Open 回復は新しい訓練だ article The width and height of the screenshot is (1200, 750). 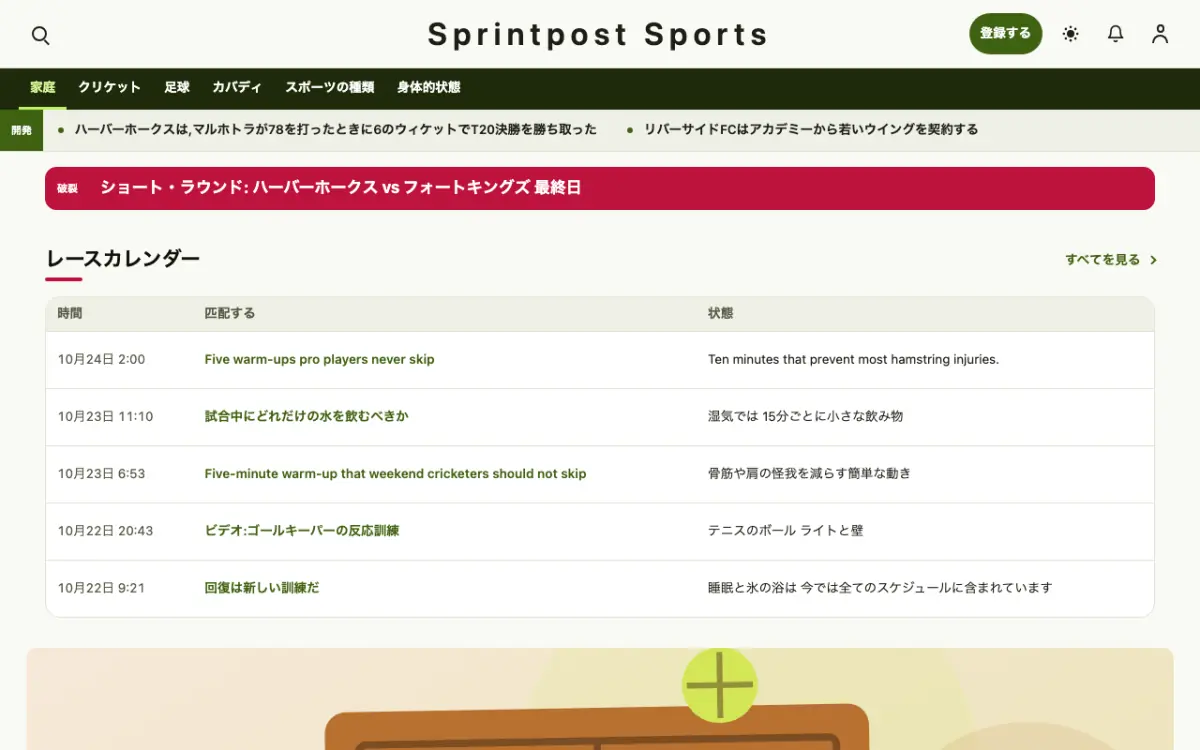[x=262, y=588]
